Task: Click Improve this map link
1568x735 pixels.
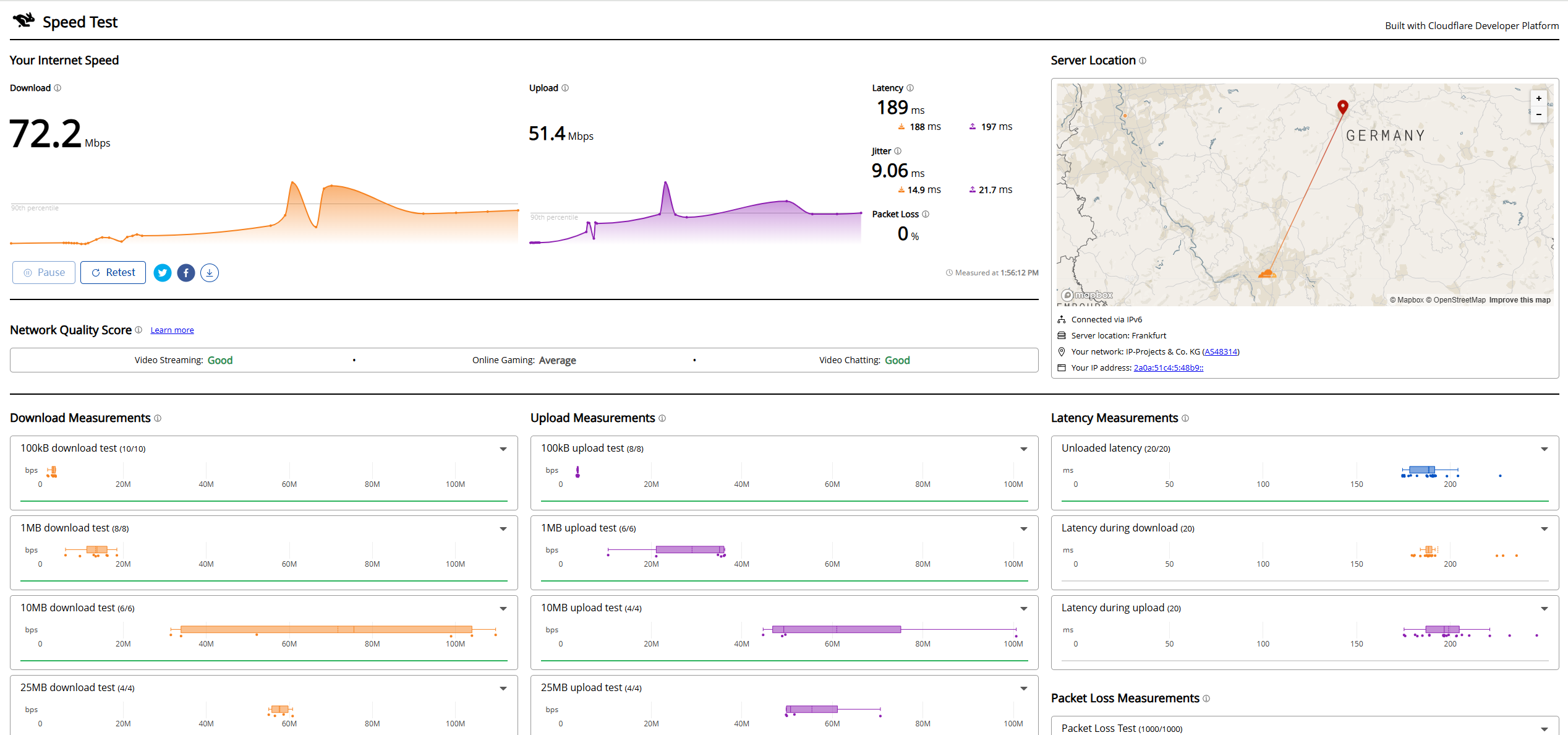Action: coord(1520,300)
